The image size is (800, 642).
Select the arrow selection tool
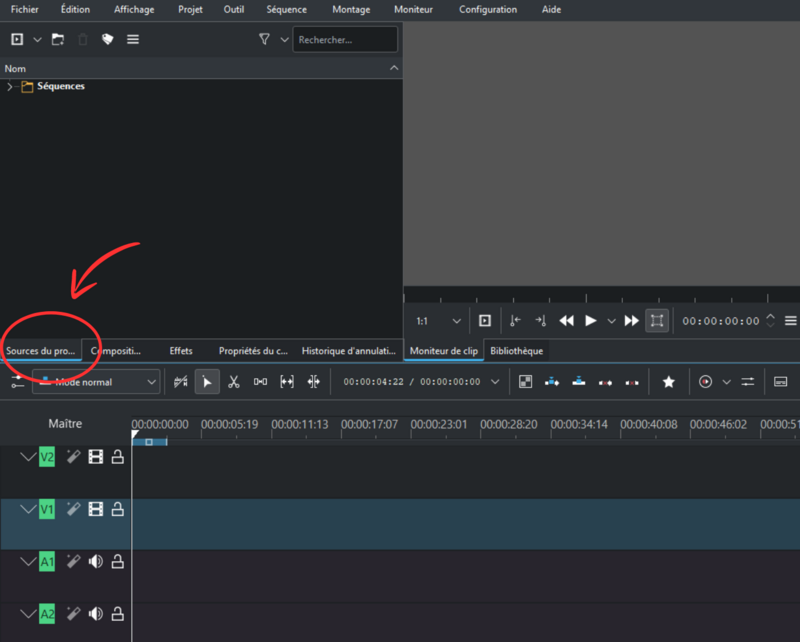pyautogui.click(x=207, y=382)
